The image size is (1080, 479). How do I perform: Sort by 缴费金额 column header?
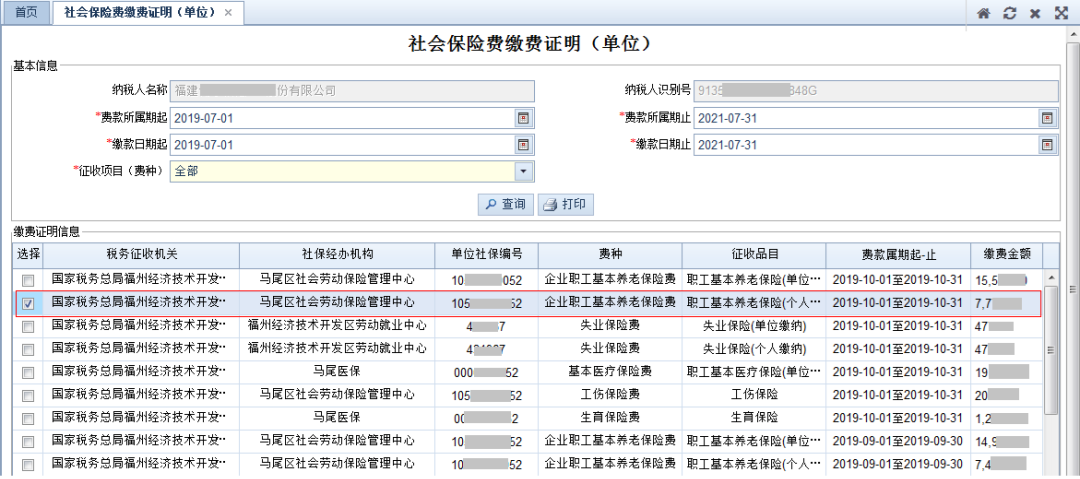pos(1006,254)
